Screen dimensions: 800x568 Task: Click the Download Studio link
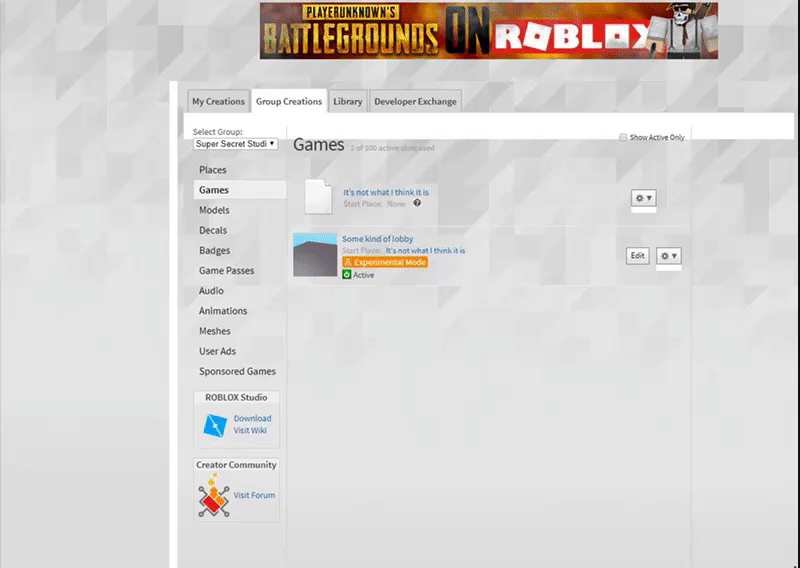tap(253, 418)
